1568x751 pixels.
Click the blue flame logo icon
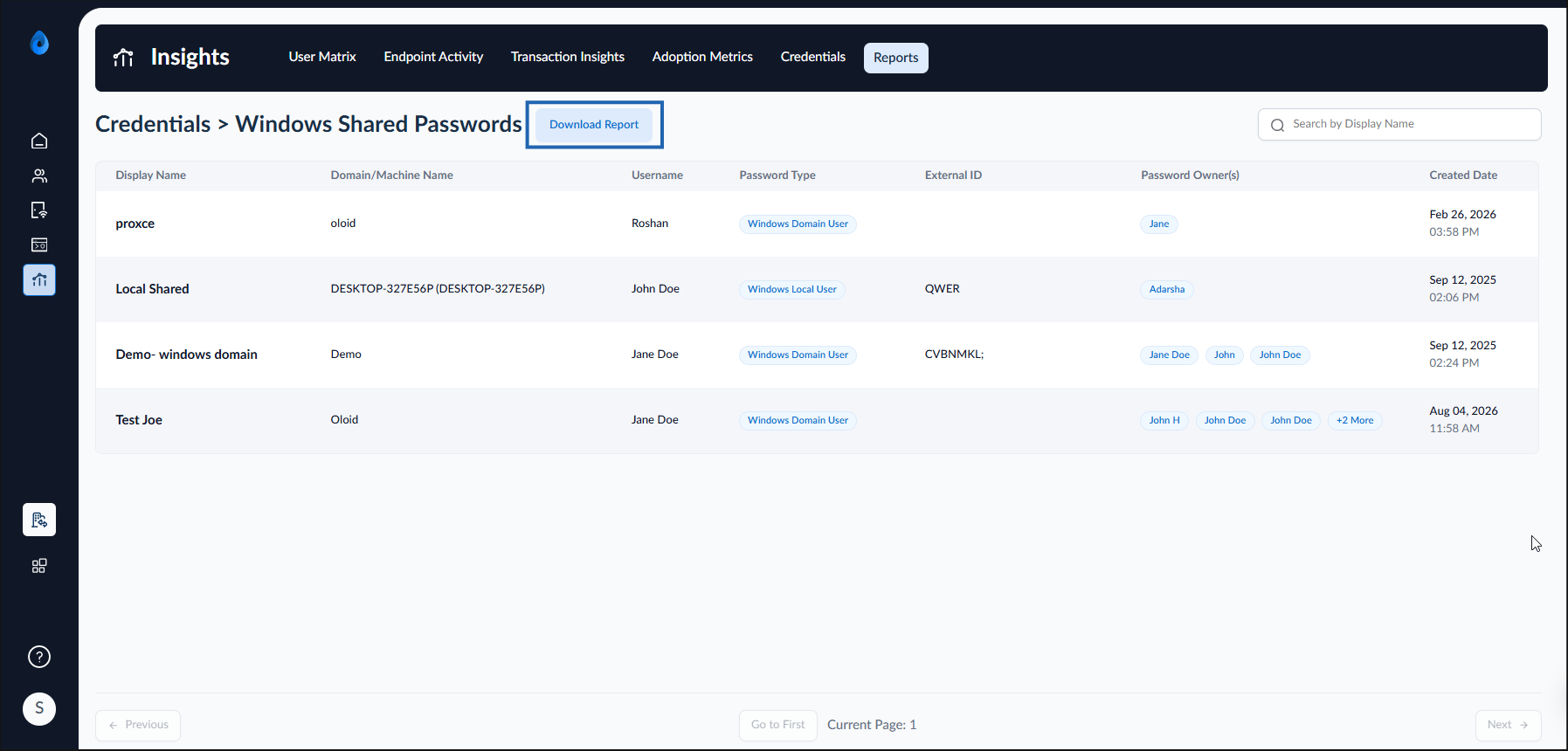pyautogui.click(x=39, y=43)
